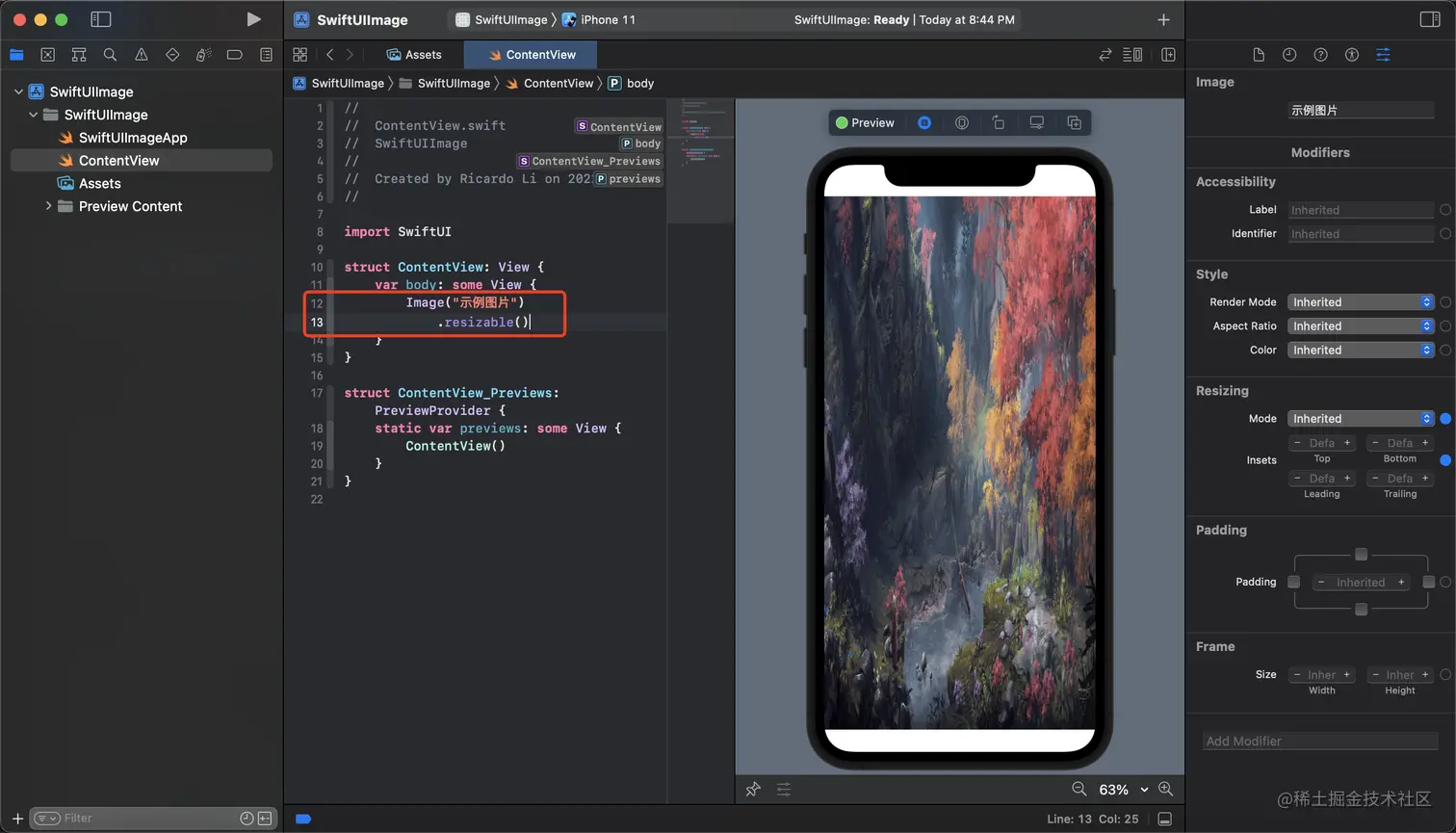The image size is (1456, 833).
Task: Open the Color dropdown in Style
Action: pyautogui.click(x=1361, y=351)
